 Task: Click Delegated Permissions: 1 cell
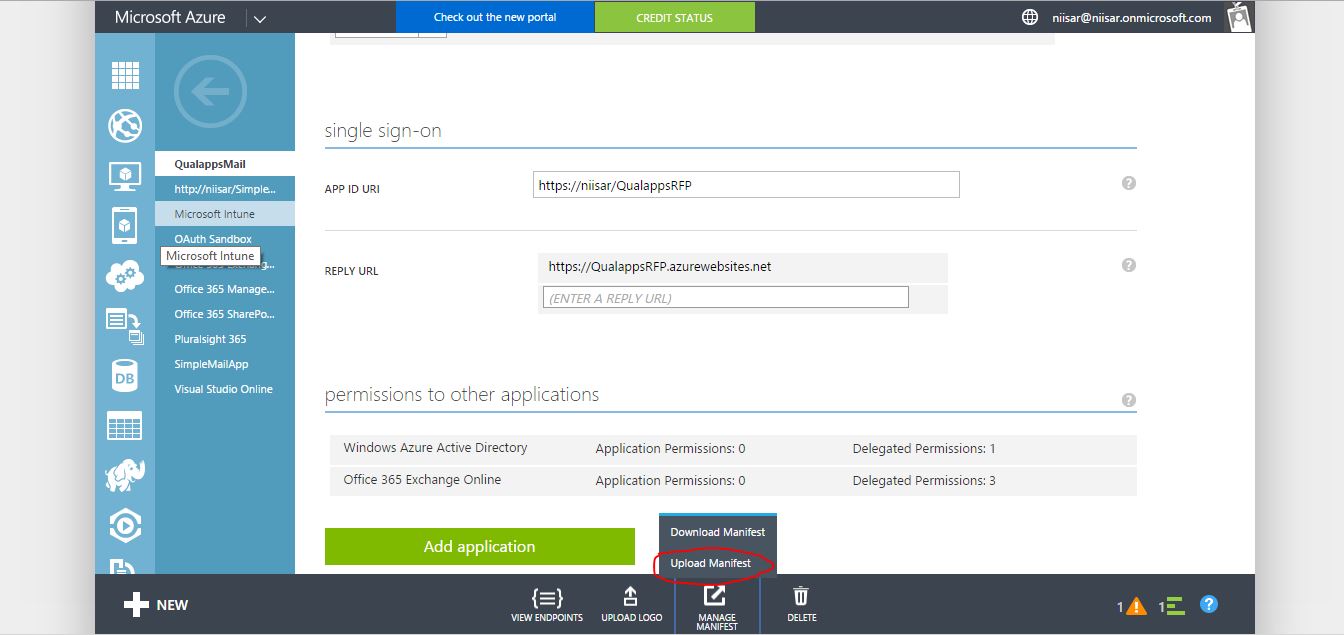[x=924, y=449]
